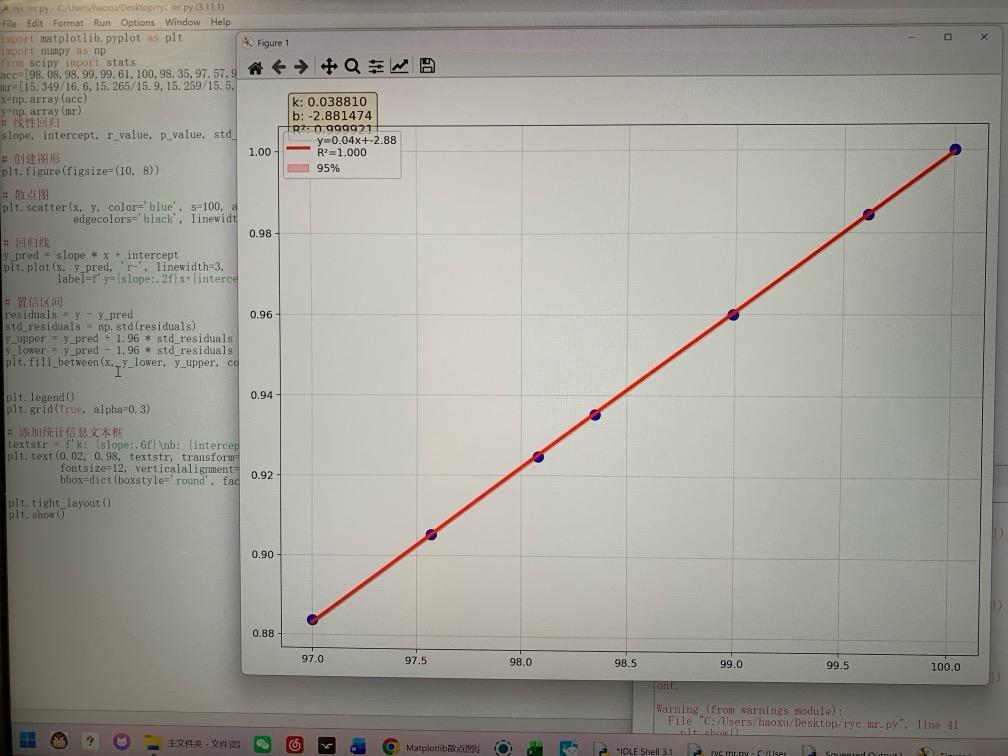Open the question mark icon in taskbar

(x=90, y=741)
